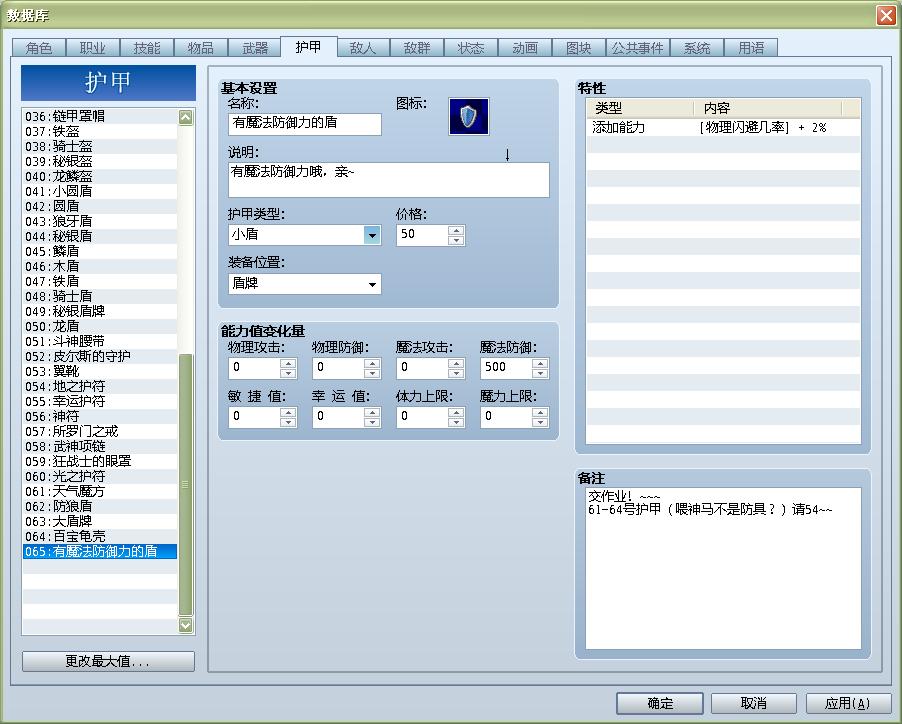Click the 取消 button
Screen dimensions: 902x724
pos(753,702)
